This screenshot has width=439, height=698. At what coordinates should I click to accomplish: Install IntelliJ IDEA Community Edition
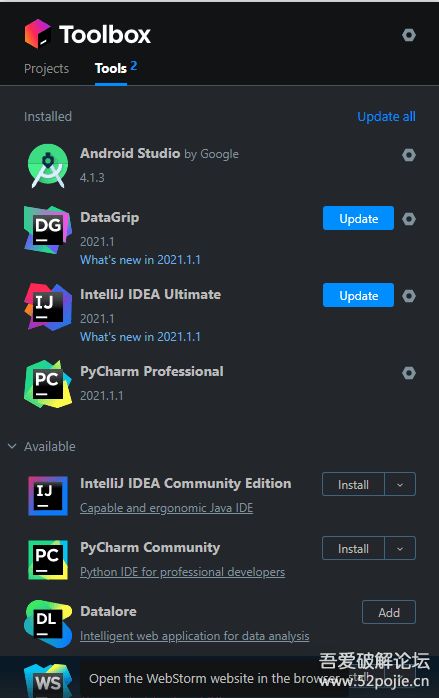click(x=353, y=484)
